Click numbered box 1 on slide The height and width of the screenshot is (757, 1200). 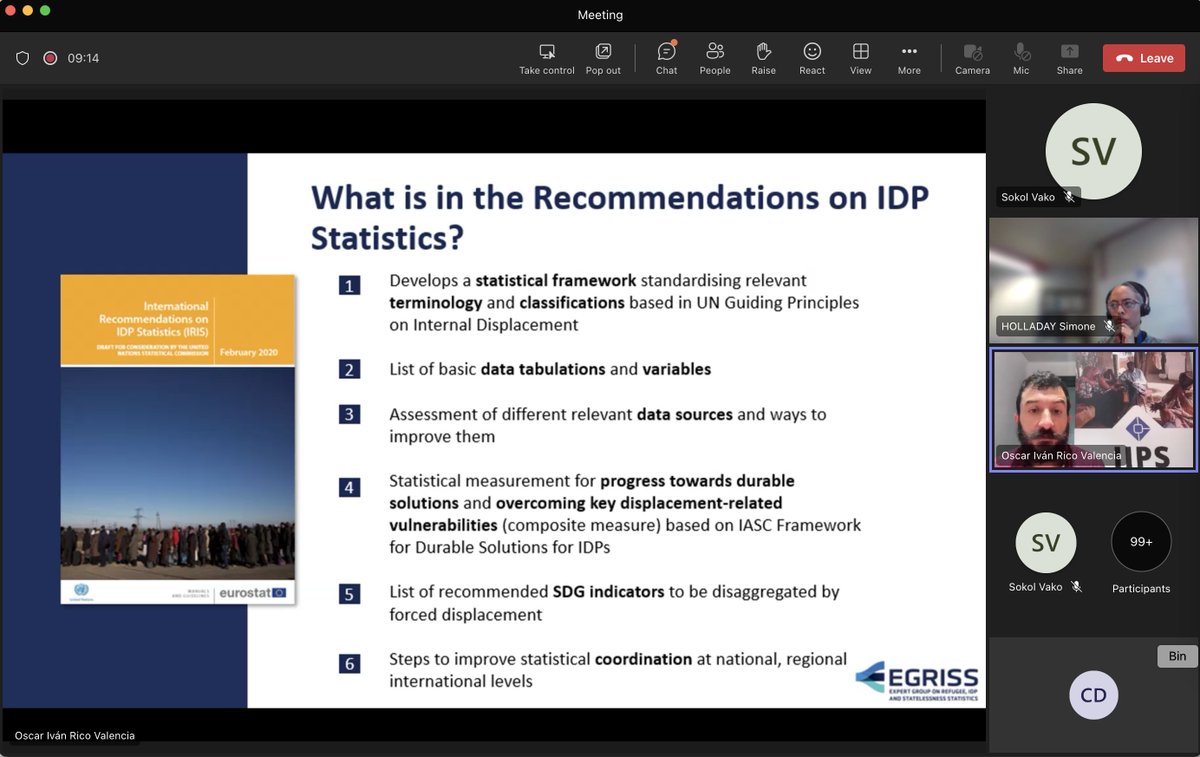click(349, 285)
